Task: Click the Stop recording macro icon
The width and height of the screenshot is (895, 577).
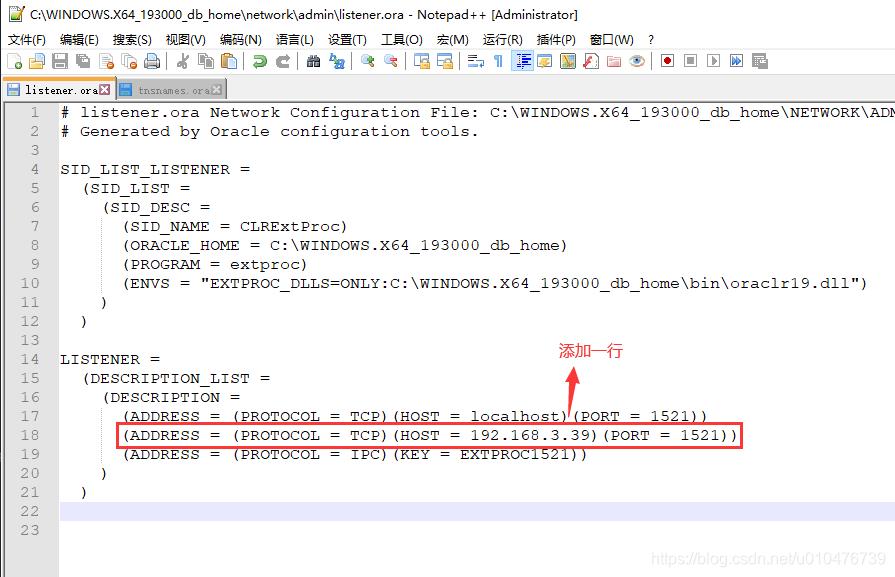Action: (x=690, y=61)
